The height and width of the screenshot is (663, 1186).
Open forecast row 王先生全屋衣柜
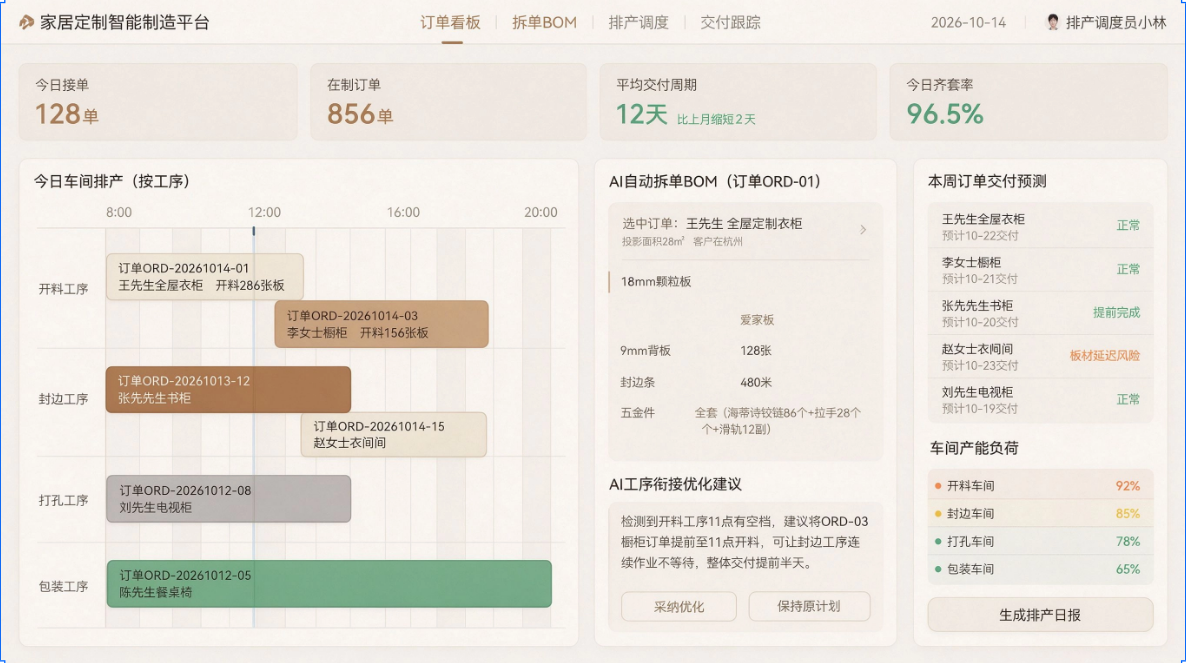1041,226
